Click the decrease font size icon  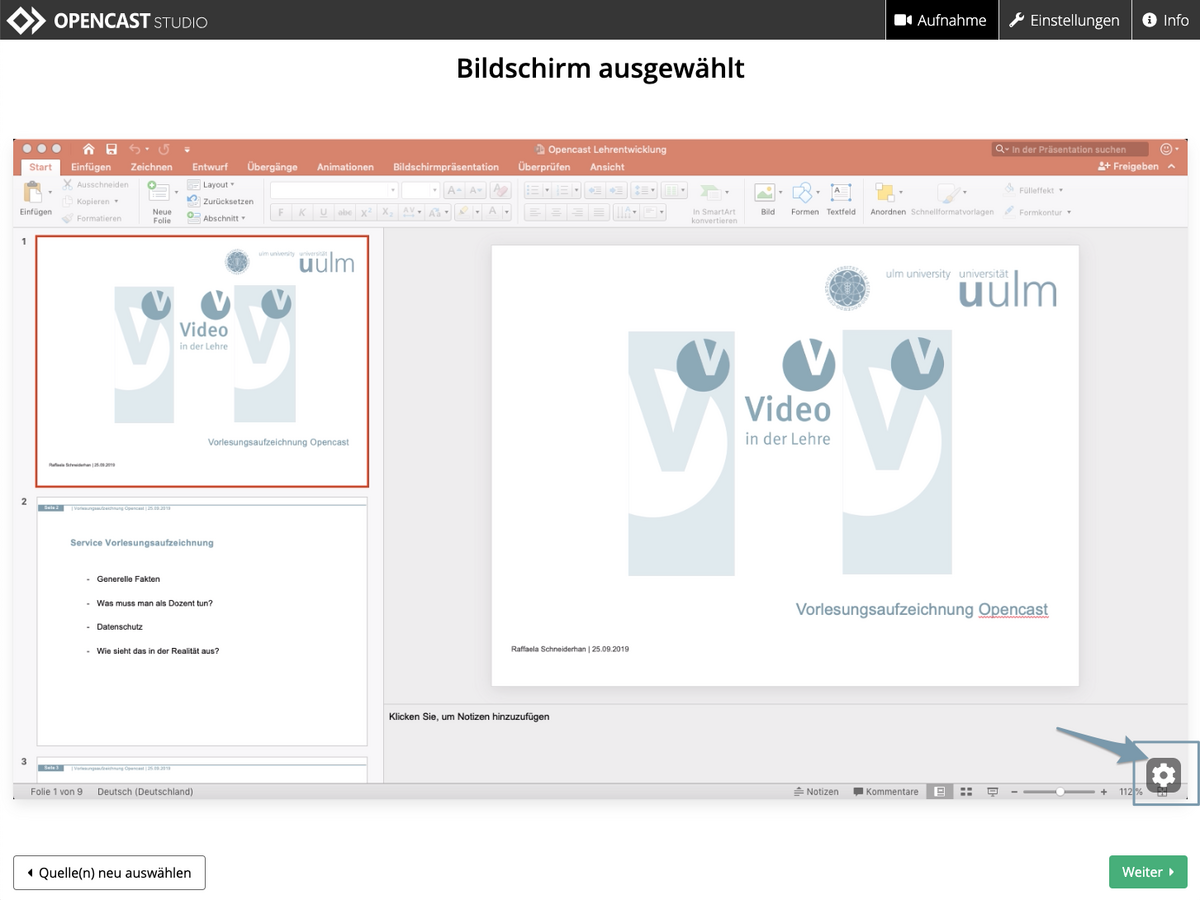click(x=476, y=190)
